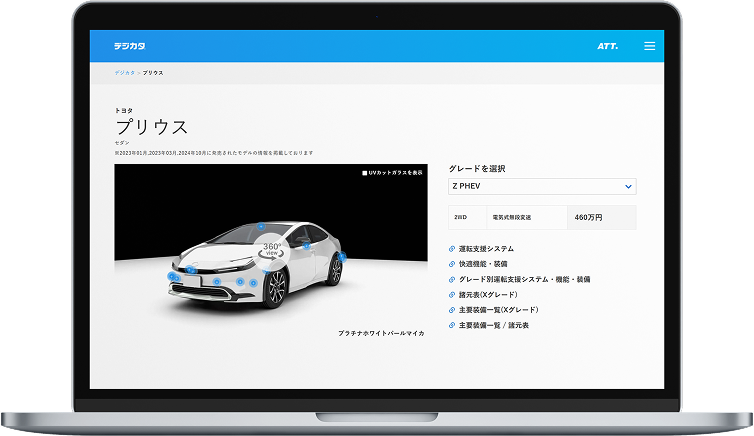Image resolution: width=754 pixels, height=436 pixels.
Task: Click the white Prius car image
Action: (257, 266)
